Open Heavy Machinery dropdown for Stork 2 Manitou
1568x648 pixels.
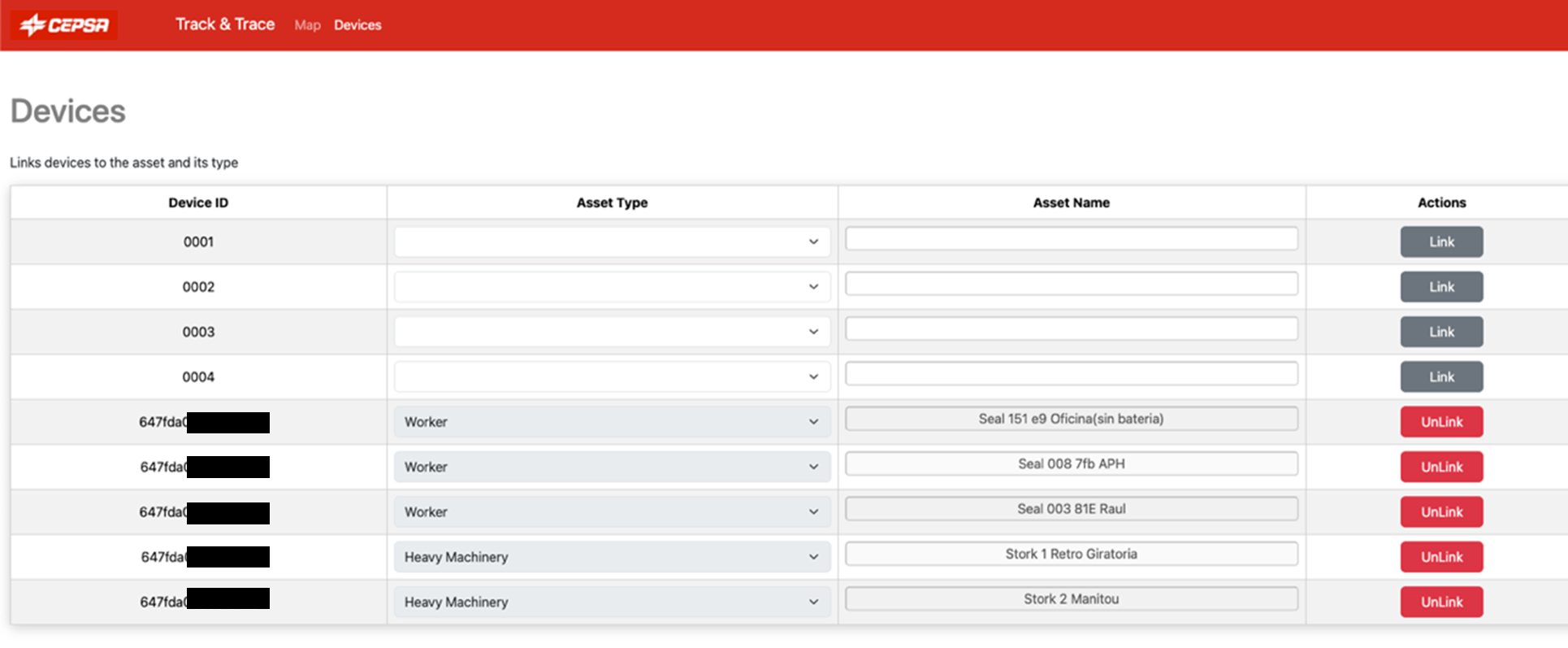pyautogui.click(x=612, y=602)
